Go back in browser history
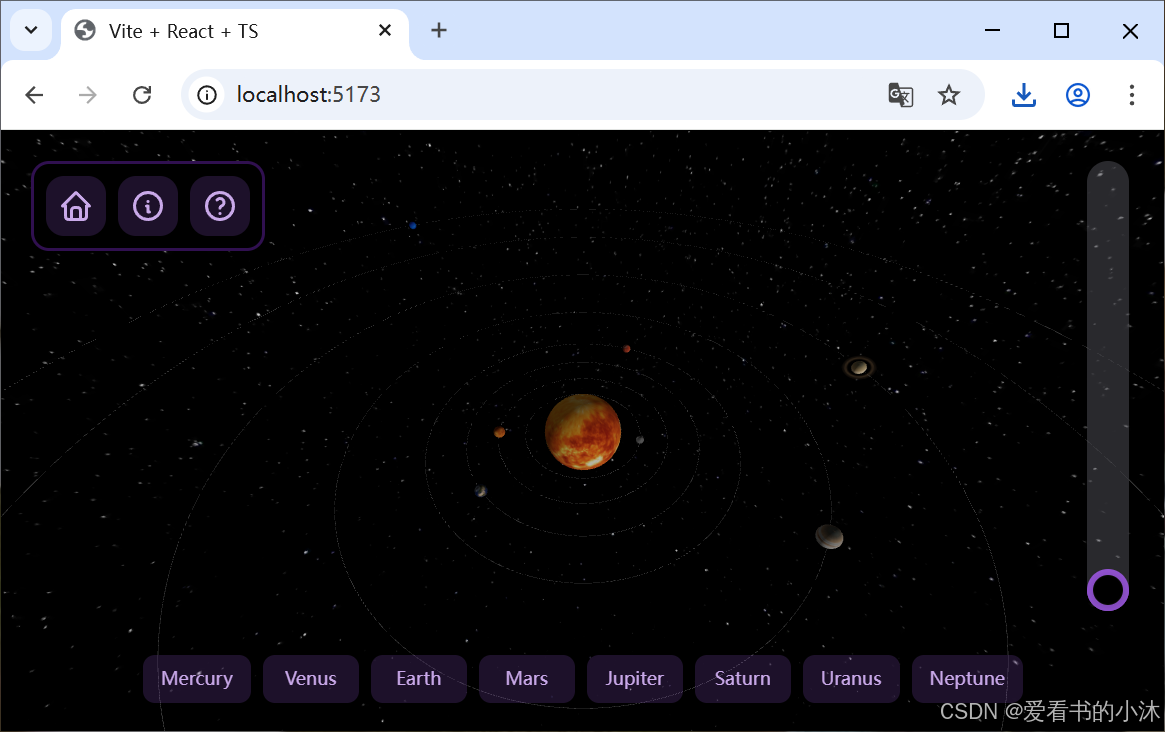Viewport: 1165px width, 732px height. coord(34,95)
